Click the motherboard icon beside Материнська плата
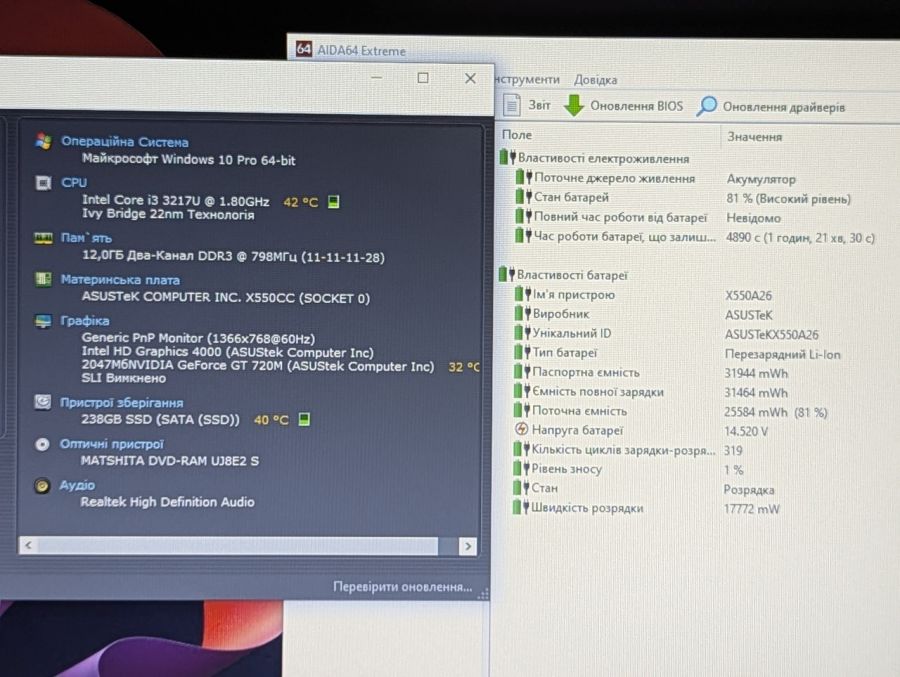 coord(43,279)
